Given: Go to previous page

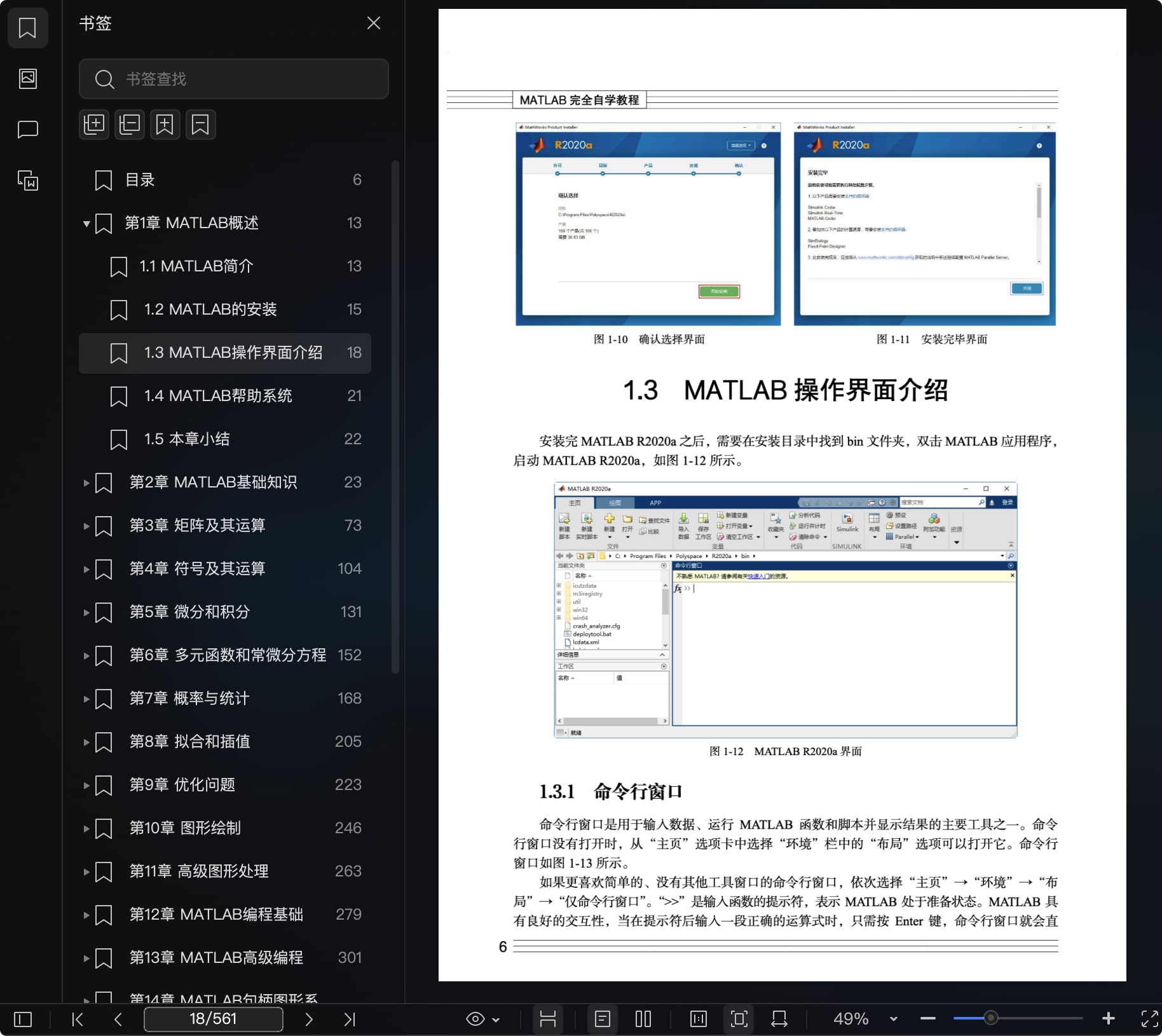Looking at the screenshot, I should tap(118, 1019).
